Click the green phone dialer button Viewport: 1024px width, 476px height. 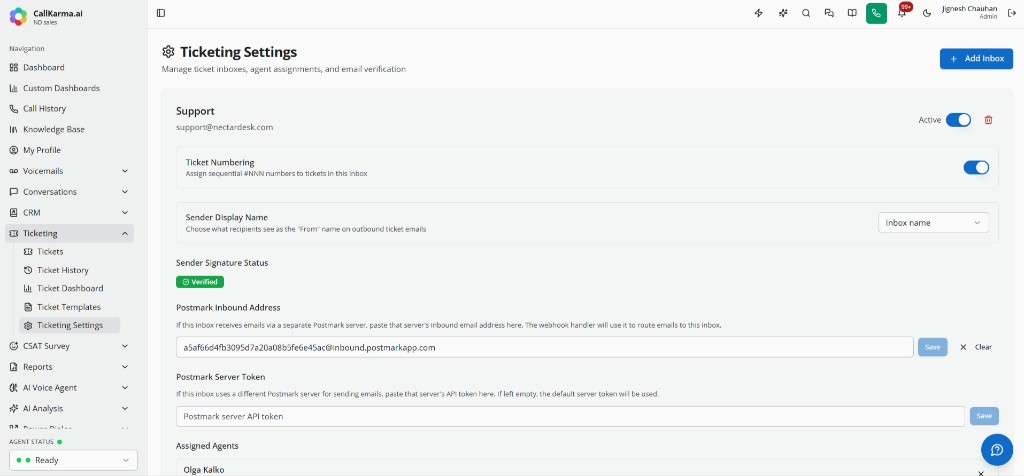click(x=876, y=13)
